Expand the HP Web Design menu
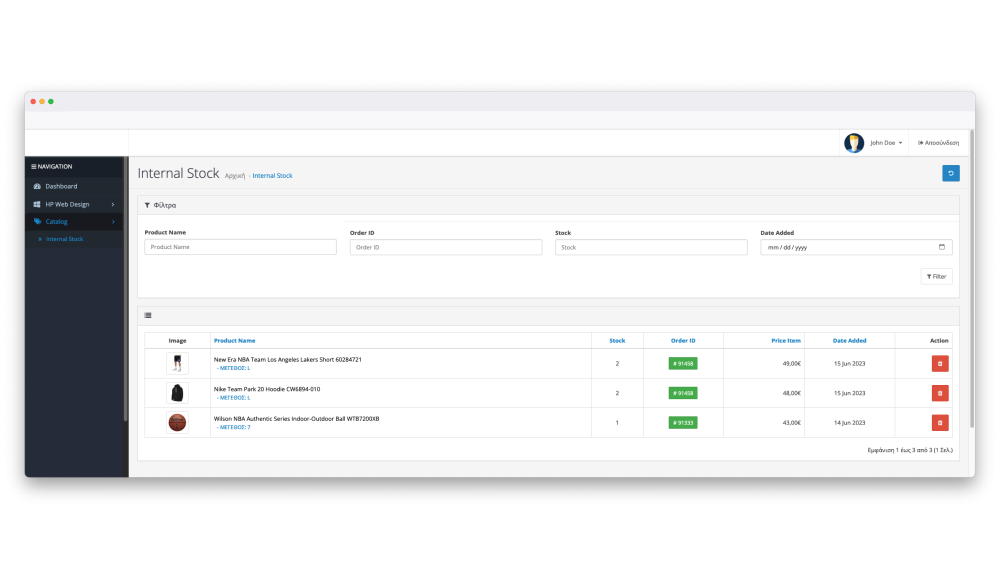The image size is (1000, 585). coord(74,204)
